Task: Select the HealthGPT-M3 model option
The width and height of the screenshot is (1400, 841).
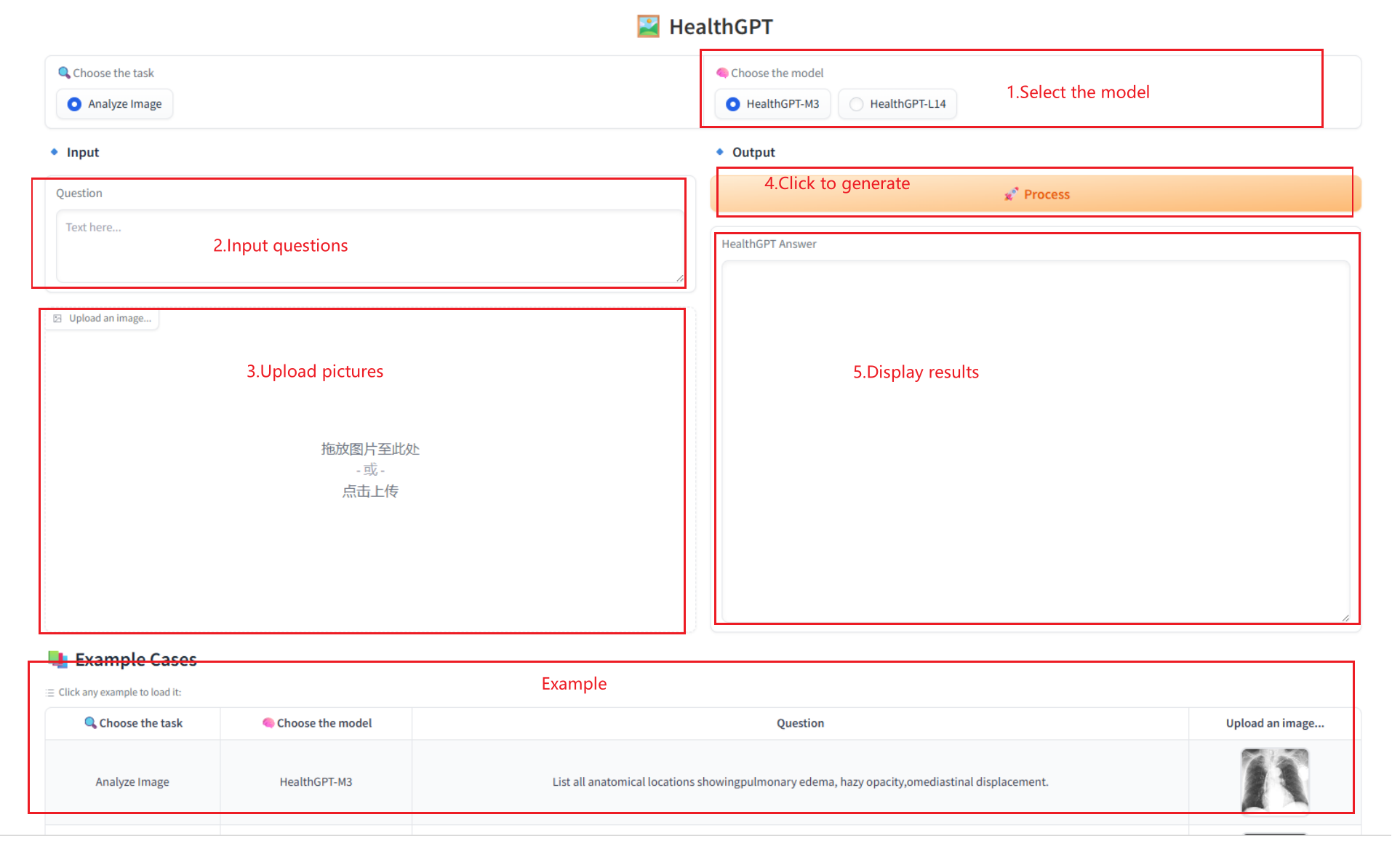Action: tap(733, 104)
